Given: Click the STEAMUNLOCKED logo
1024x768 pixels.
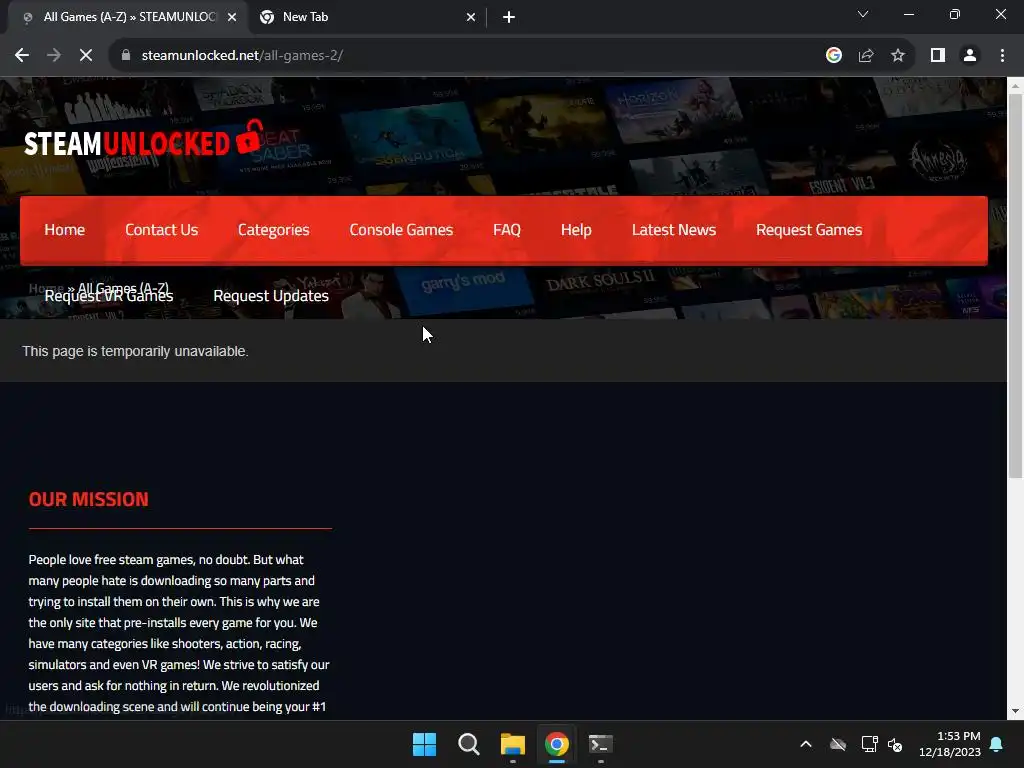Looking at the screenshot, I should click(144, 139).
